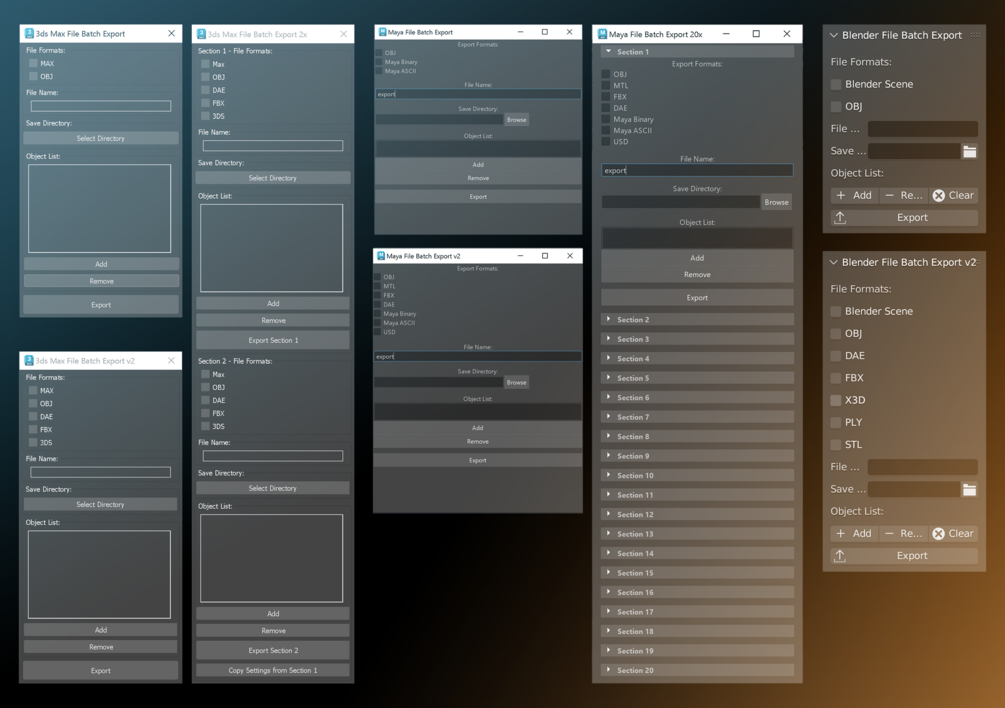
Task: Click Add in Maya File Batch Export 20x
Action: (697, 258)
